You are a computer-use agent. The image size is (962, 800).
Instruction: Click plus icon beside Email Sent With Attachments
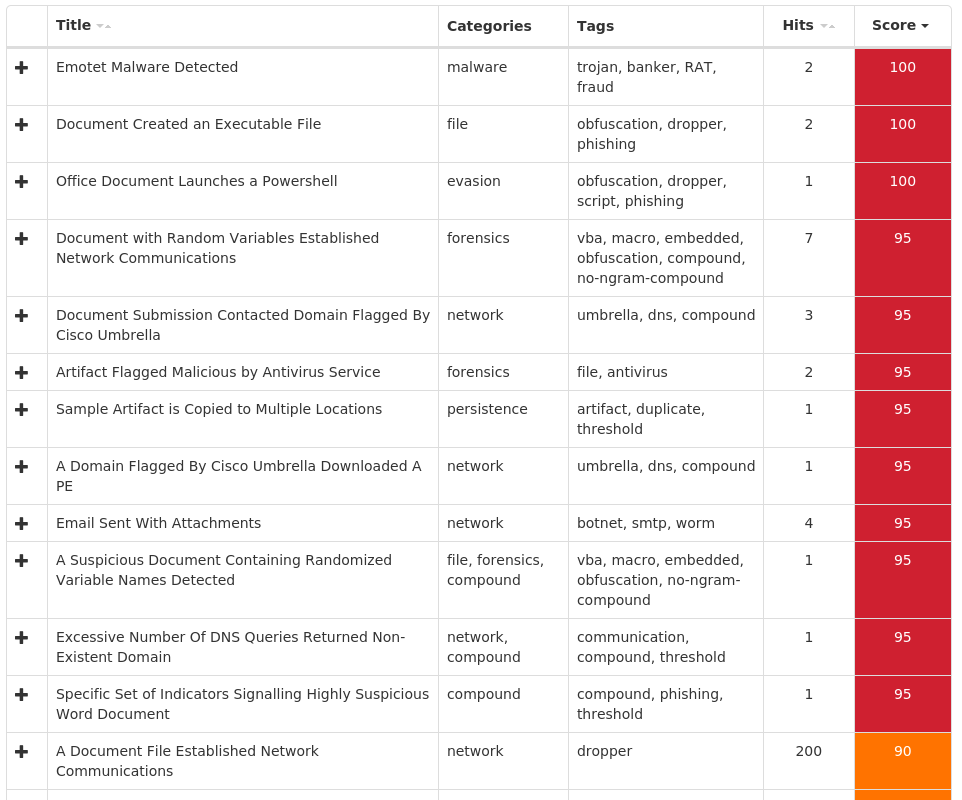pos(22,523)
